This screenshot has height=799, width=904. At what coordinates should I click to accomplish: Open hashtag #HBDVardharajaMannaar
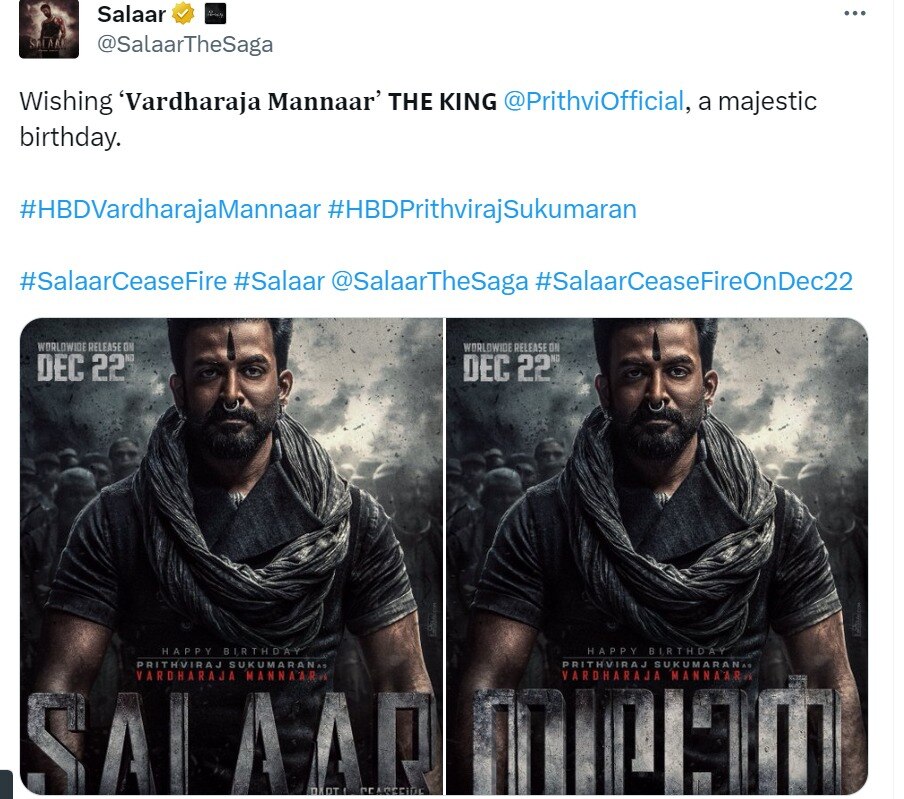[170, 209]
